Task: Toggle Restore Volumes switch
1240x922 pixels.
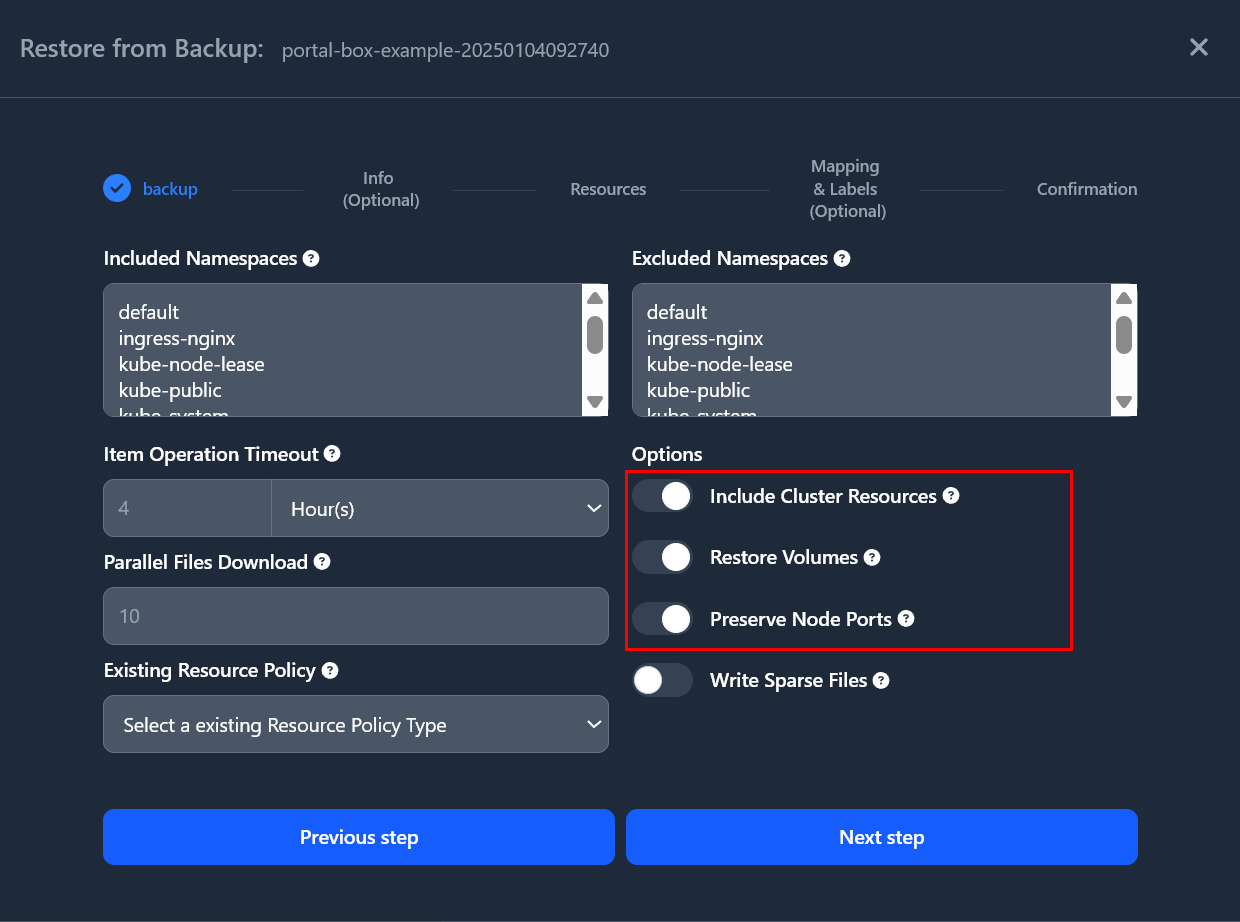Action: 662,557
